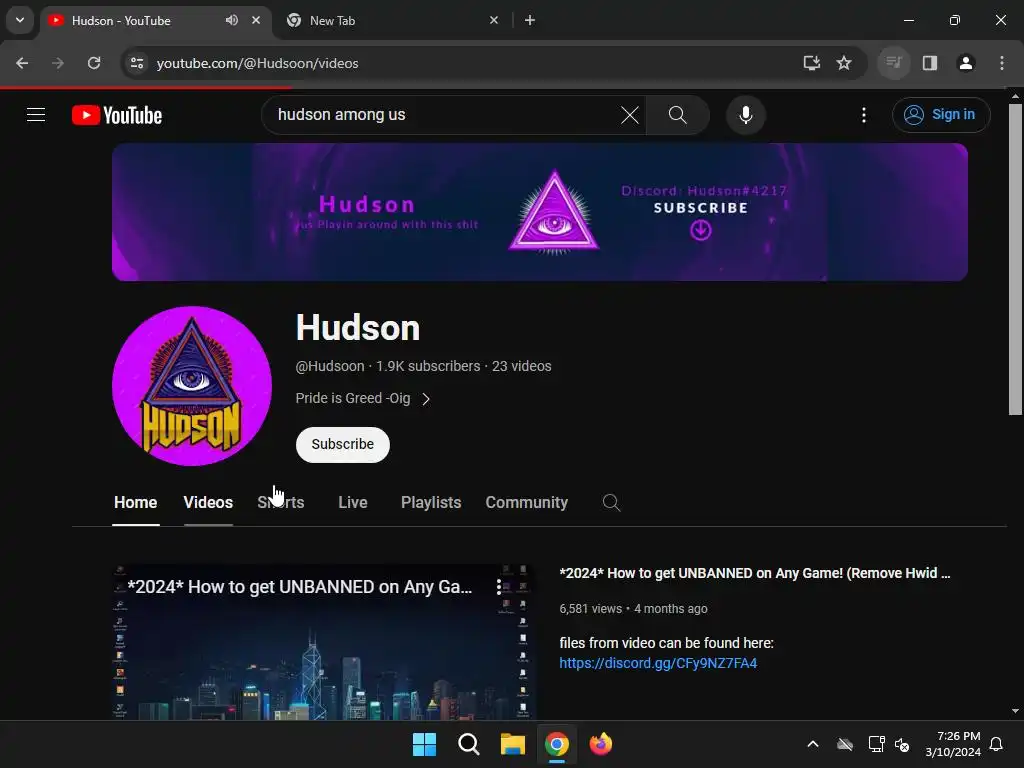Open the channel Playlists tab

coord(431,502)
